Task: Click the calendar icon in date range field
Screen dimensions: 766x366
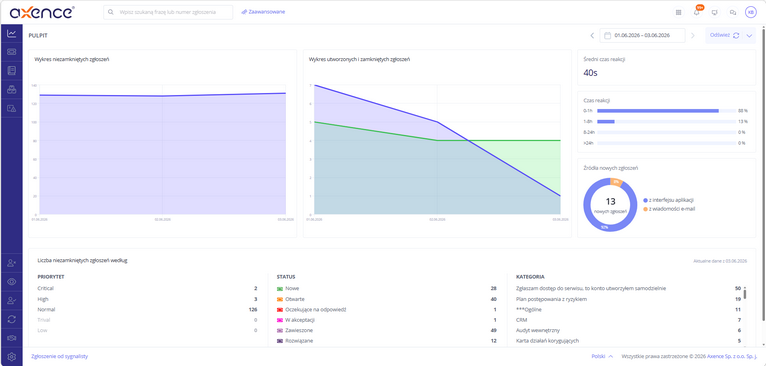Action: pos(608,35)
